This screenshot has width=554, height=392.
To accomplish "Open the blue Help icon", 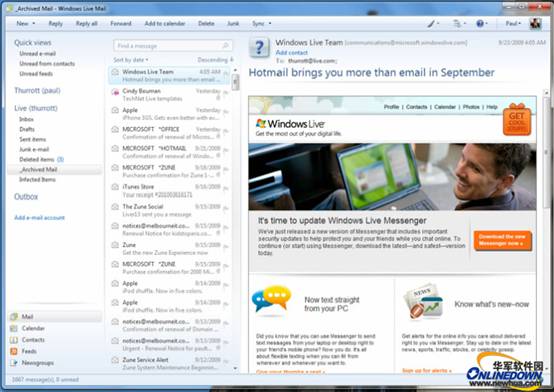I will point(482,24).
